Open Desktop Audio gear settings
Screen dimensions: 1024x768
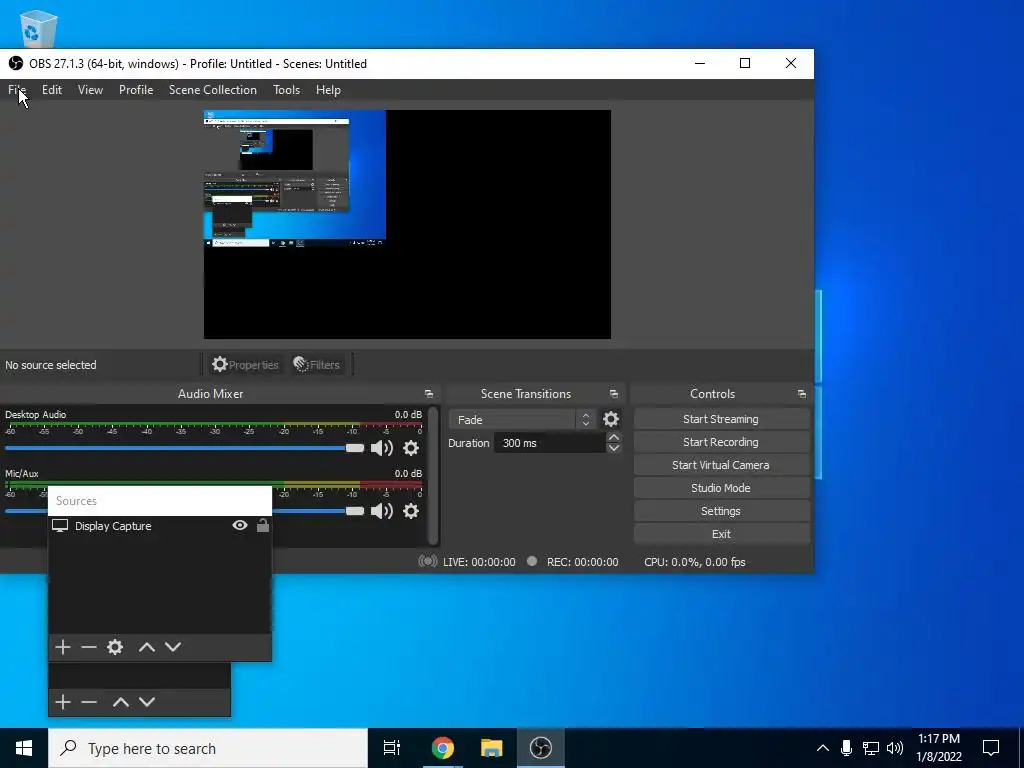click(x=411, y=448)
